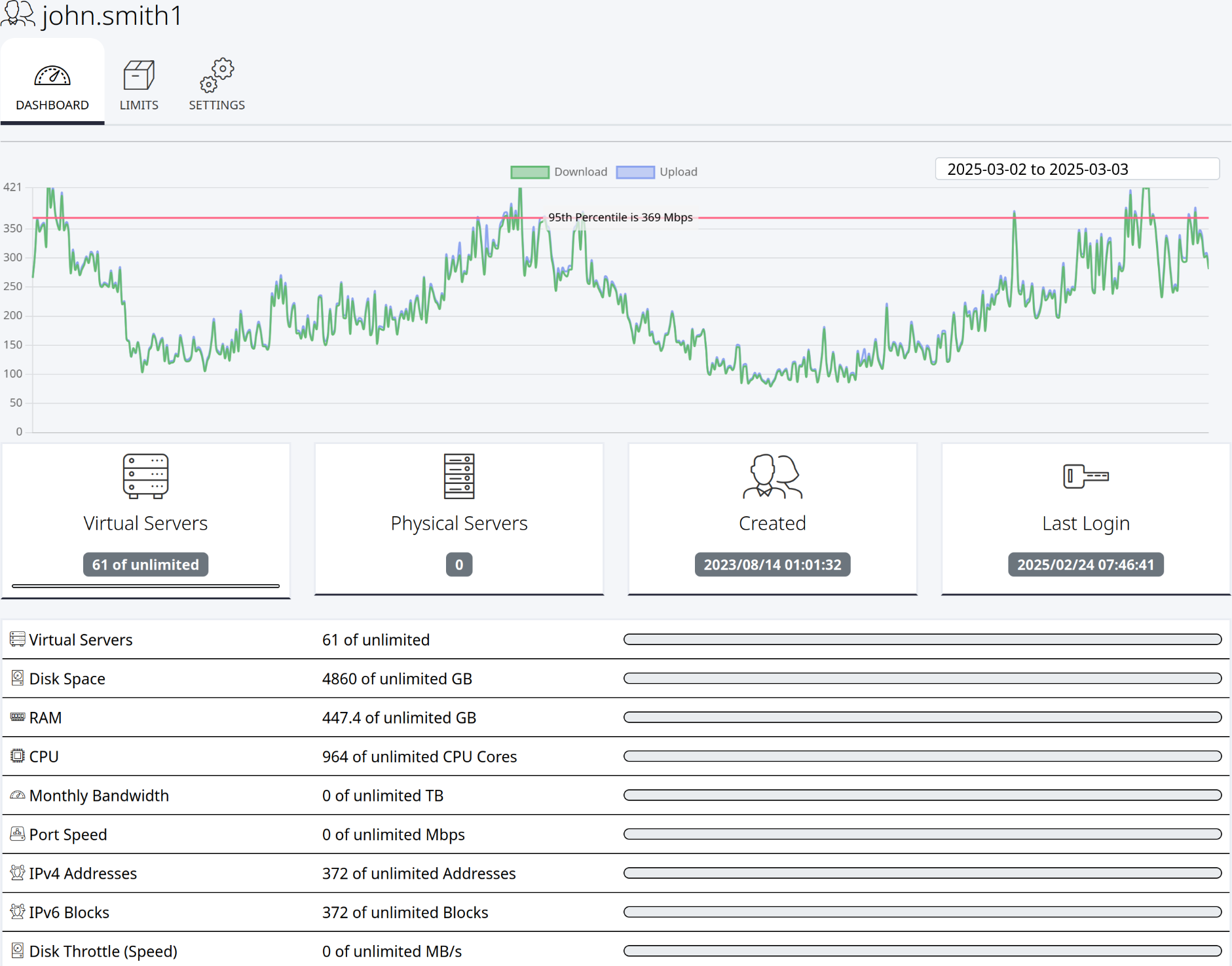Click the RAM usage progress bar
Image resolution: width=1232 pixels, height=966 pixels.
[922, 717]
